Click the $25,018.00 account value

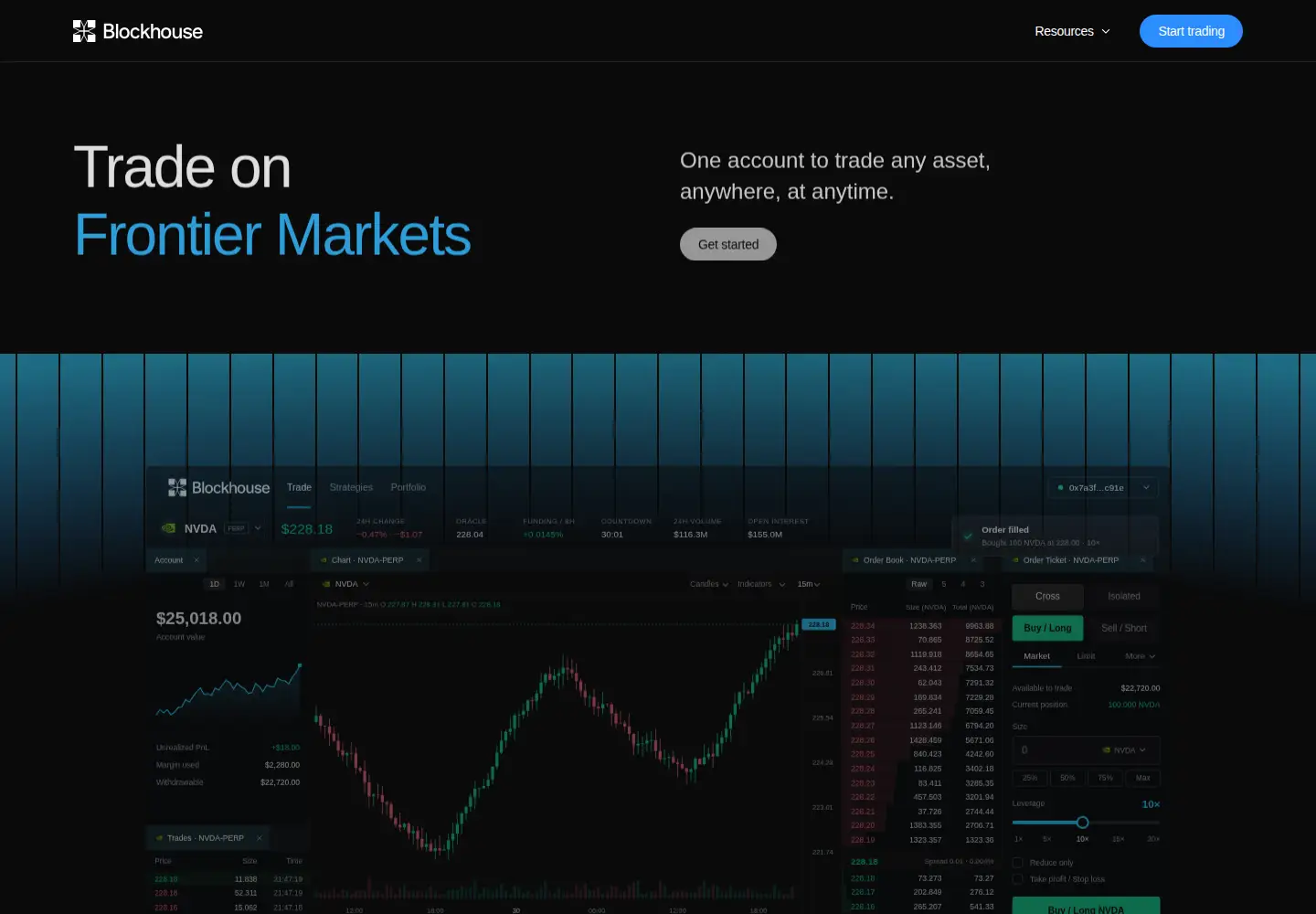tap(199, 619)
